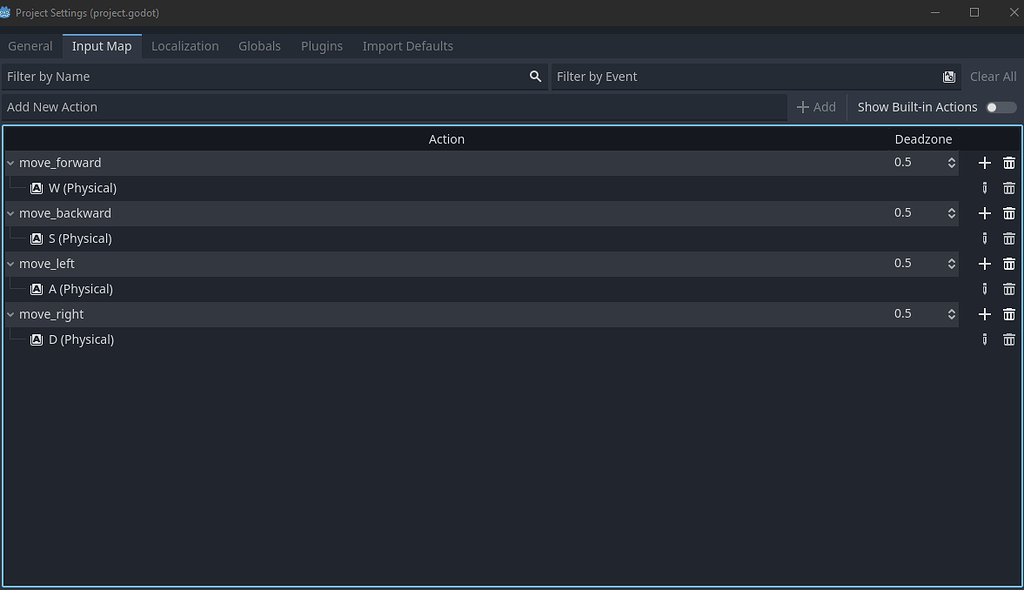The image size is (1024, 590).
Task: Edit the W (Physical) key binding
Action: tap(984, 187)
